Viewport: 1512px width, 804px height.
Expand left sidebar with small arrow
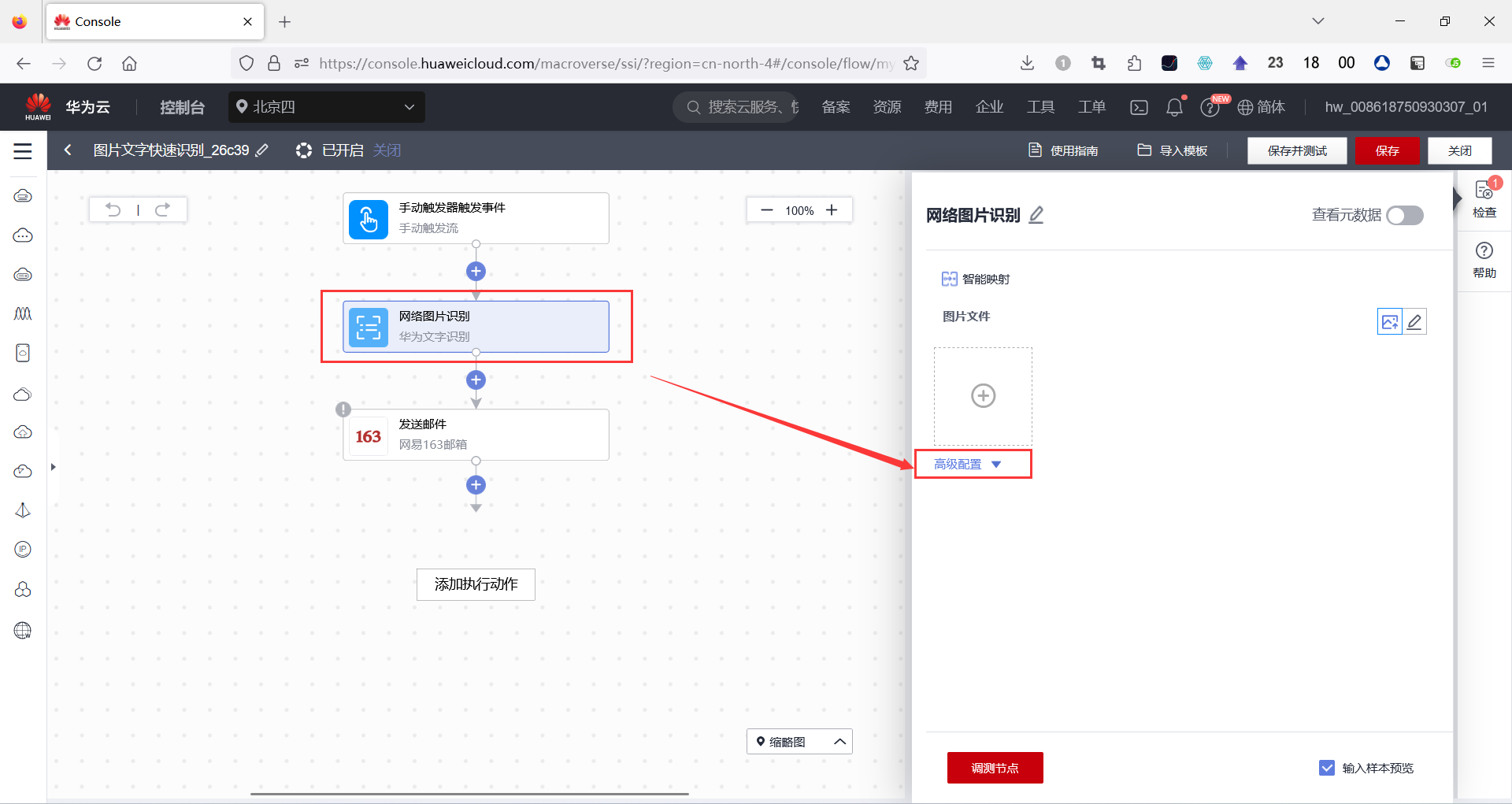[53, 467]
